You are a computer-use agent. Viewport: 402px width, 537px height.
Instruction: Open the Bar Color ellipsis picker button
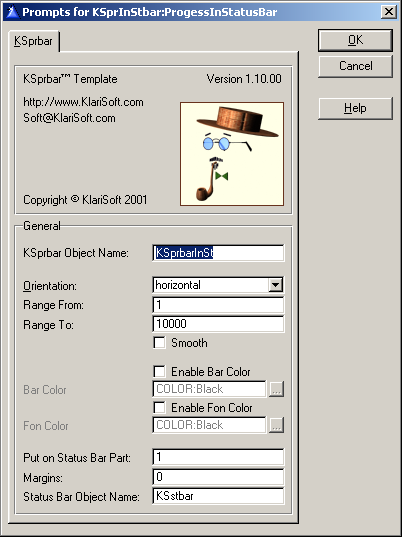[x=276, y=389]
